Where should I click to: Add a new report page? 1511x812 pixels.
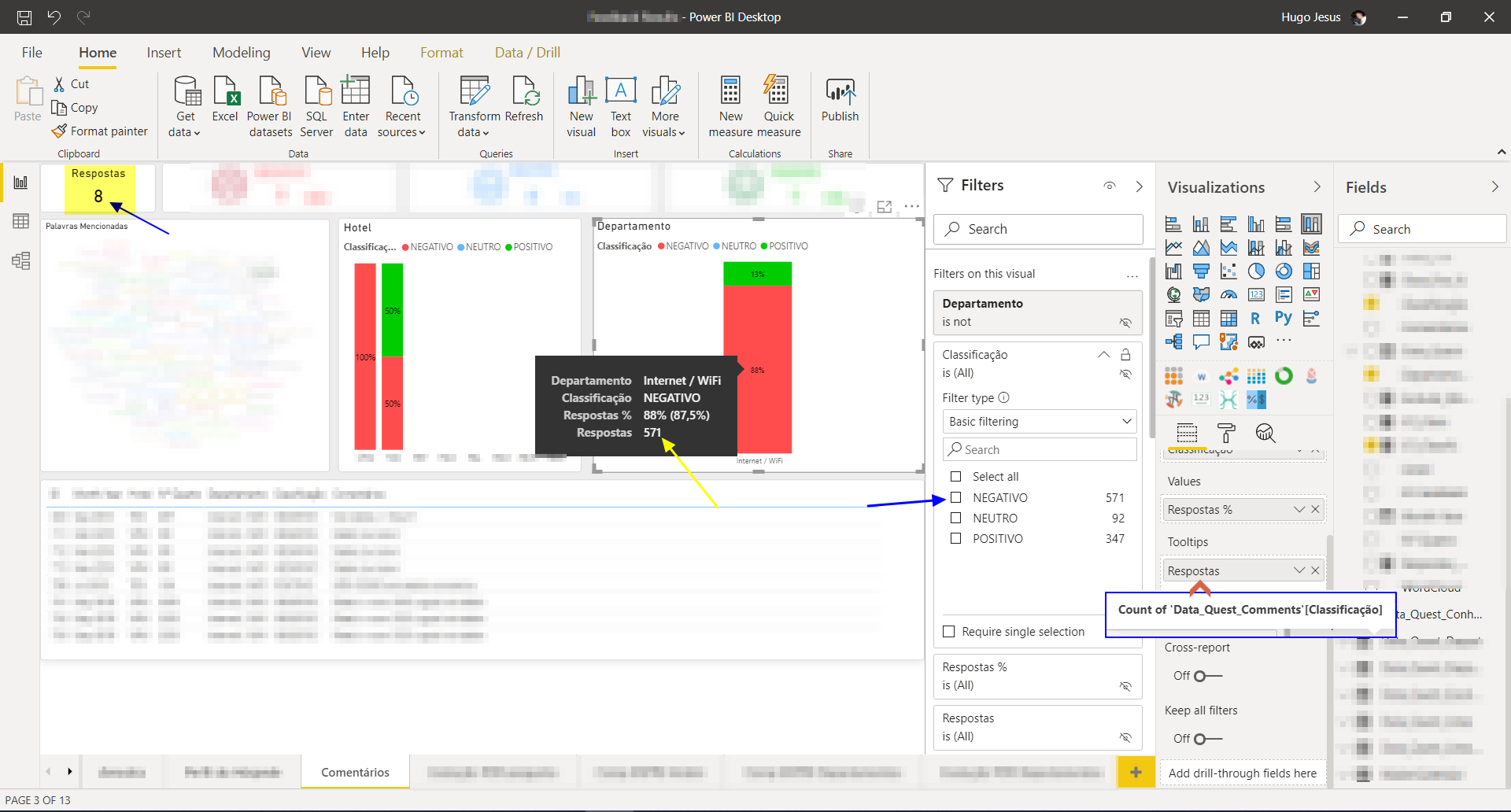pyautogui.click(x=1136, y=773)
